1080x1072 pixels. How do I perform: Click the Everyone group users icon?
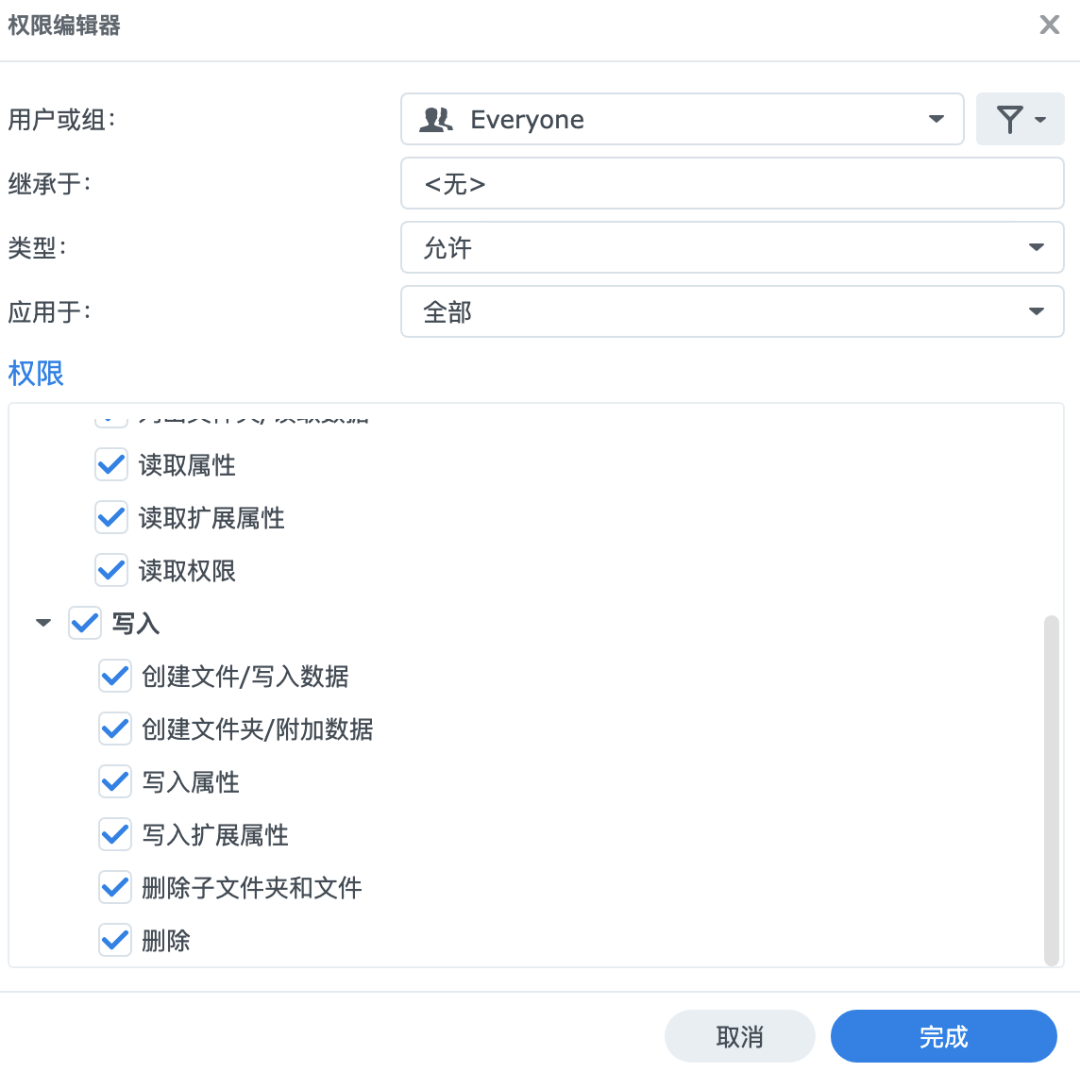(x=436, y=120)
